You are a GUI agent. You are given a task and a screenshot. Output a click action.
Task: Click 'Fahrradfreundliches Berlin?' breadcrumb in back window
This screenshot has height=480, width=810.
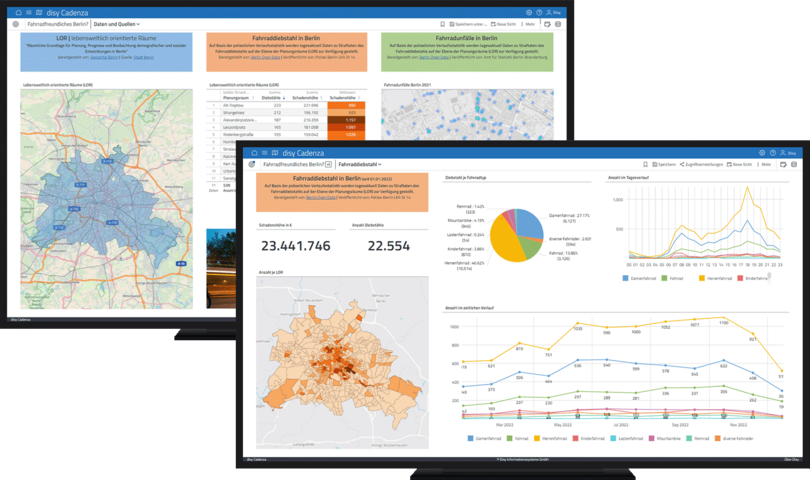(58, 24)
